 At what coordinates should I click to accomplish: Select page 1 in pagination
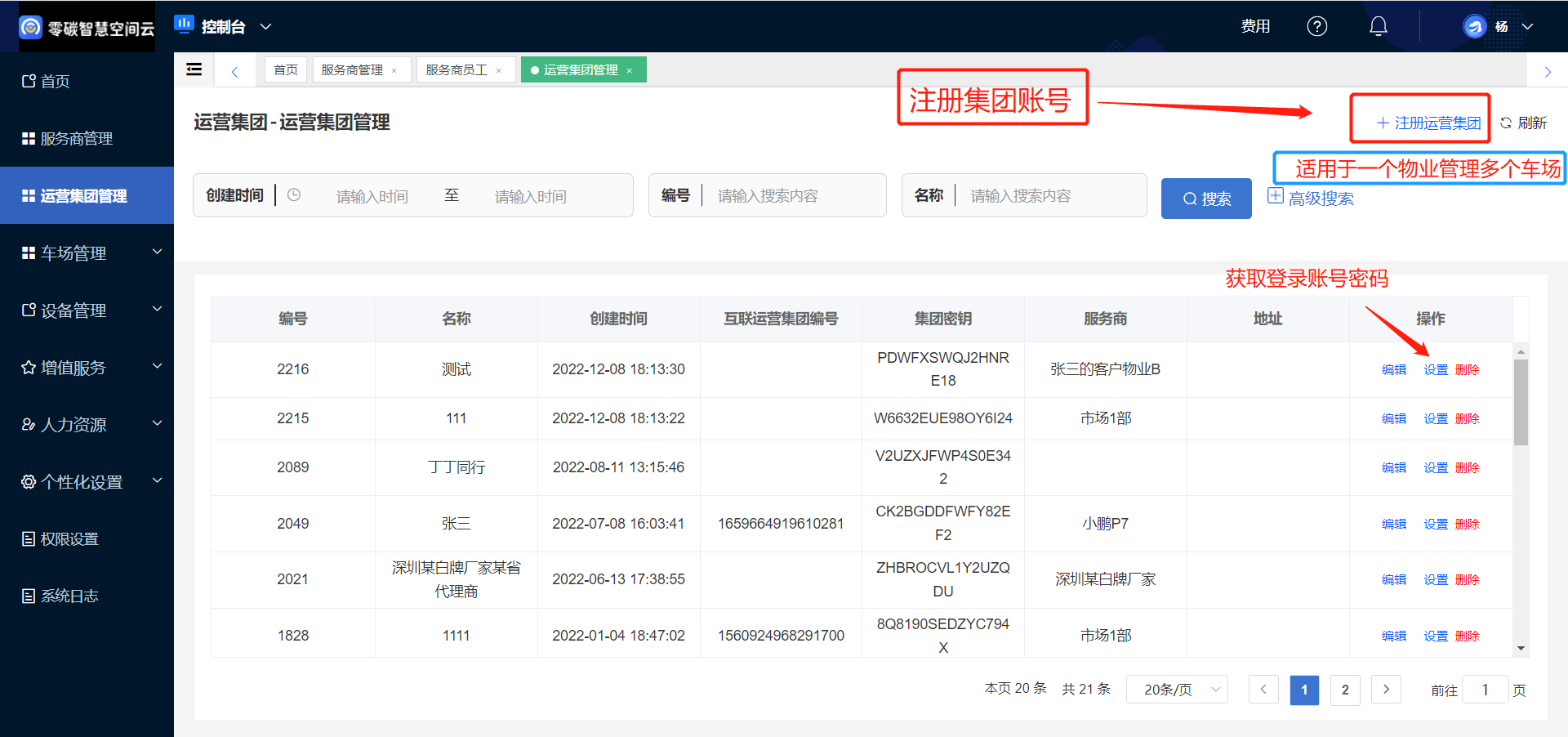[x=1304, y=690]
